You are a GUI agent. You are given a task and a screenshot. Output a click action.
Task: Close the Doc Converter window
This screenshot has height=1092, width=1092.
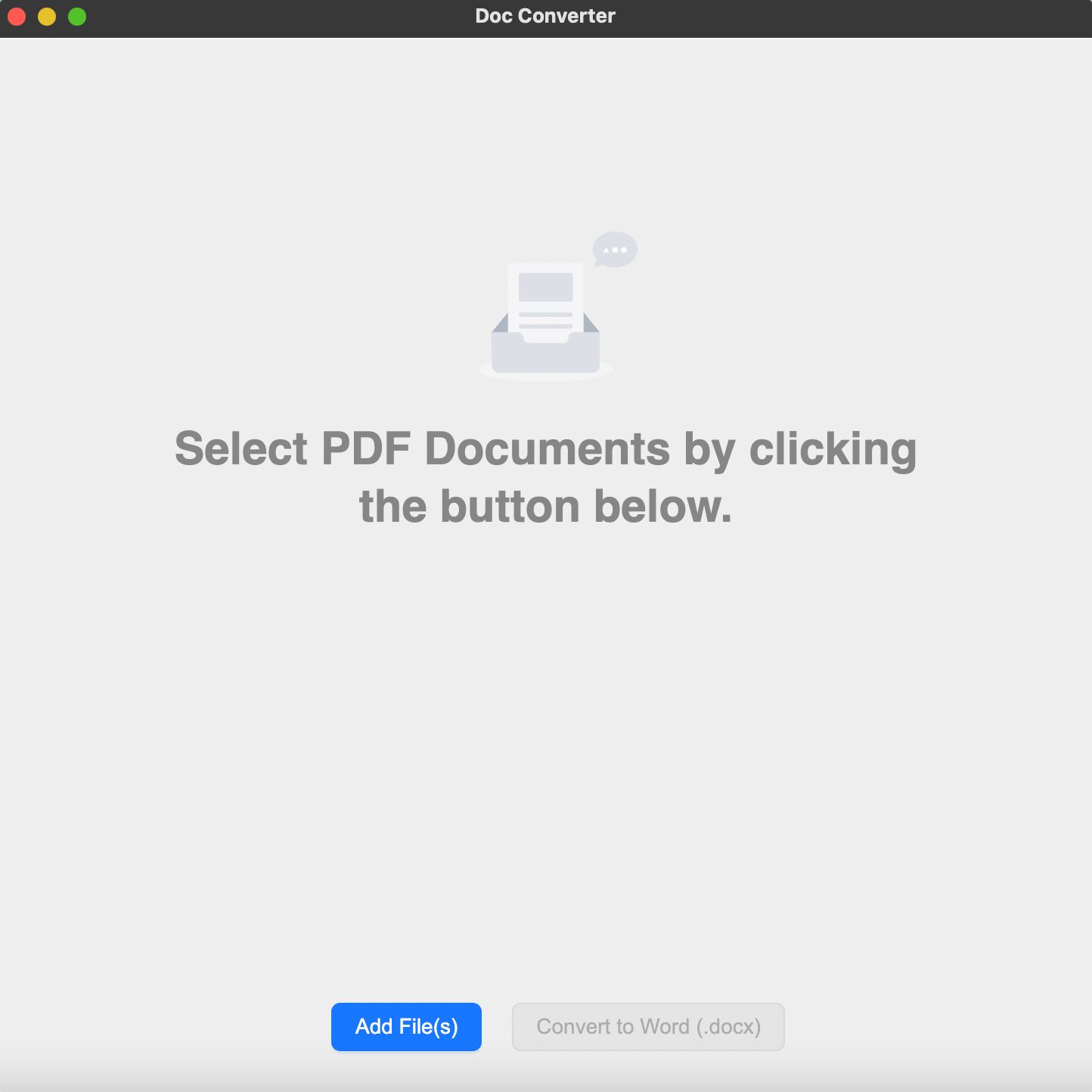pyautogui.click(x=17, y=16)
